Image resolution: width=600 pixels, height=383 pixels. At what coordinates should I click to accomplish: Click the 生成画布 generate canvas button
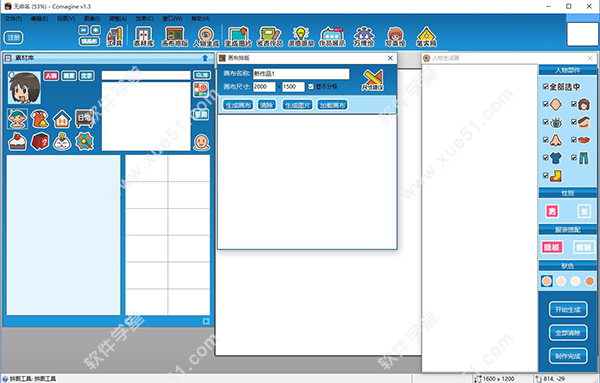pyautogui.click(x=238, y=105)
